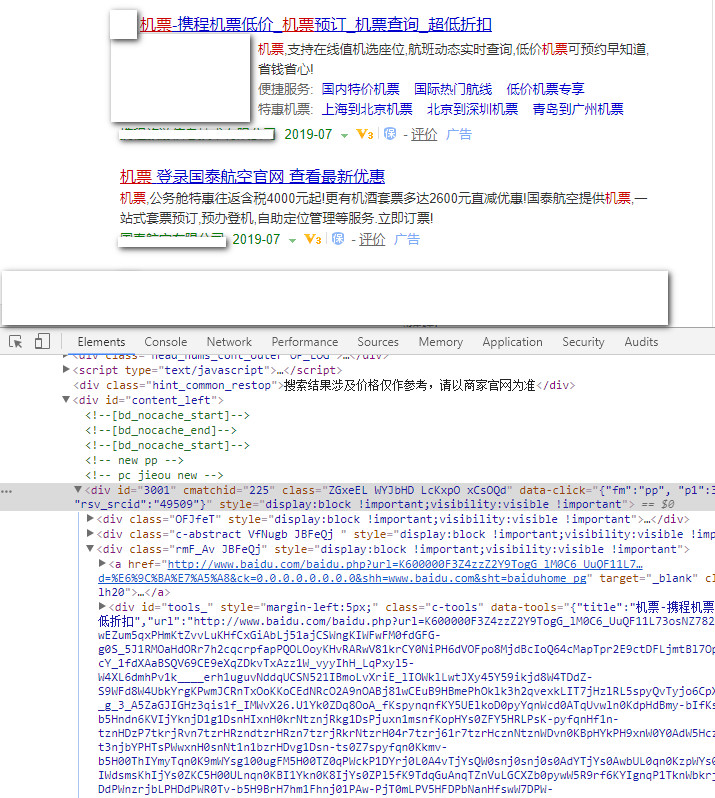
Task: Expand the c-abstract VfNugb div node
Action: [90, 533]
